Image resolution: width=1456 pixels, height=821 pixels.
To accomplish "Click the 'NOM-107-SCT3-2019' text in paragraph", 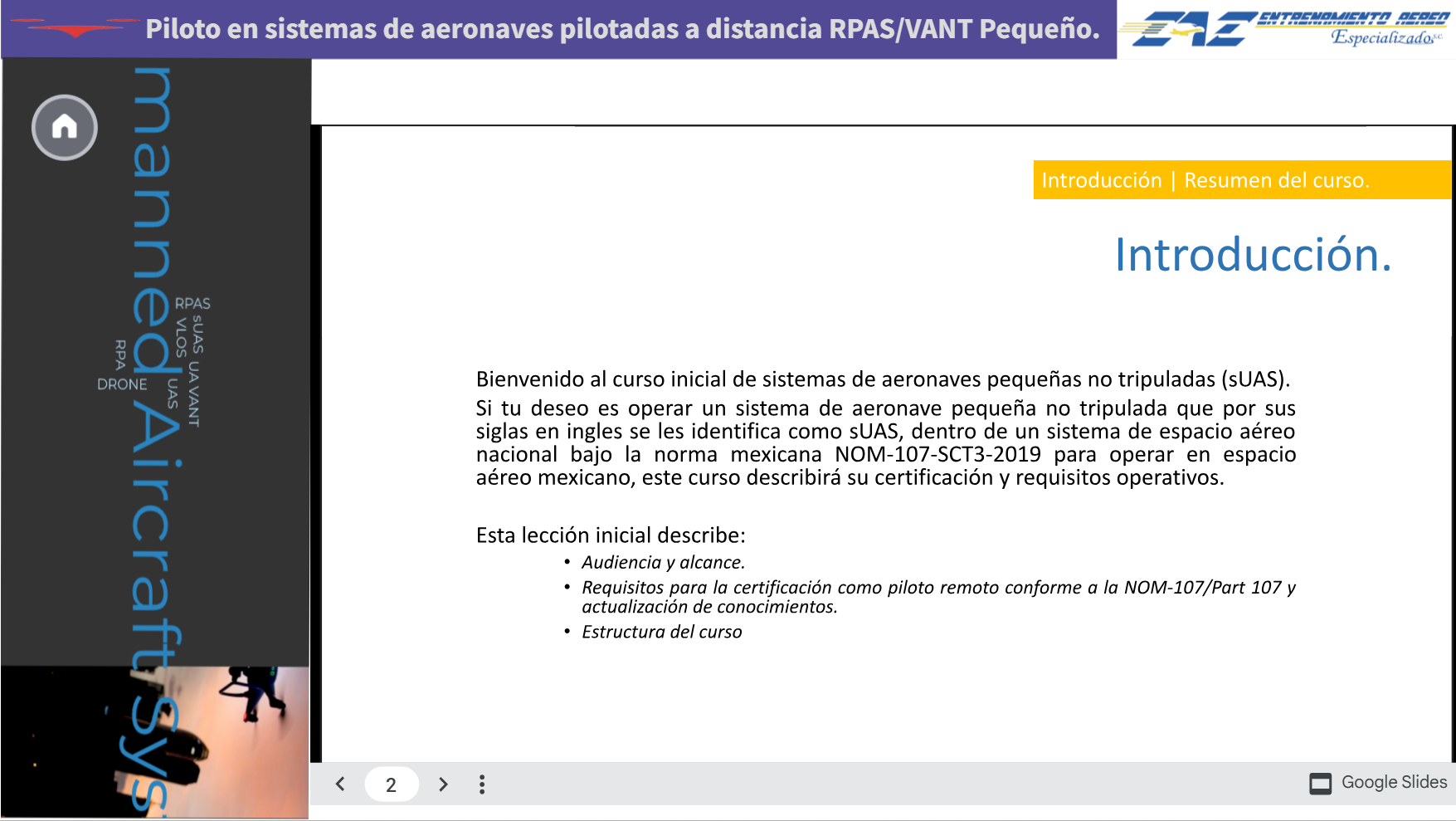I will [x=937, y=455].
